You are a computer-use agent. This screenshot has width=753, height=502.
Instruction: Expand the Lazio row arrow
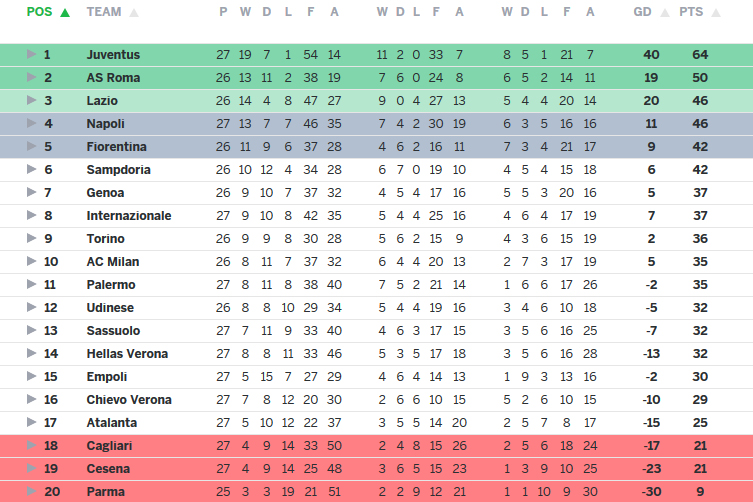[x=31, y=100]
